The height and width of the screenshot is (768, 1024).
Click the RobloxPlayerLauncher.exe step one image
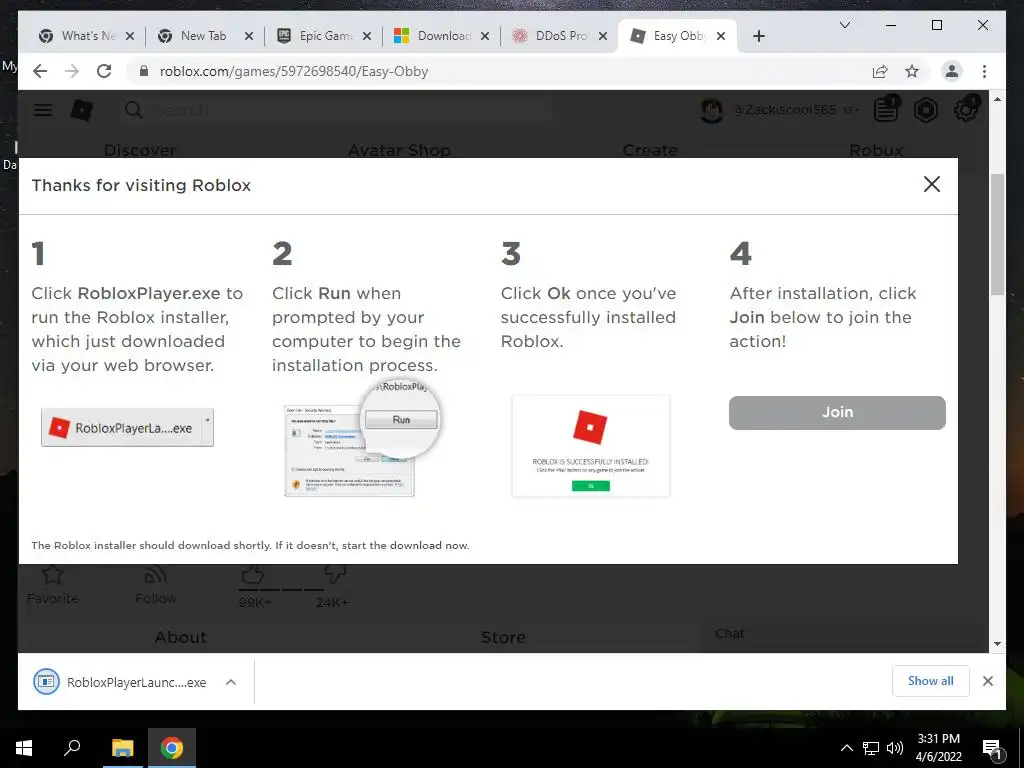[127, 427]
